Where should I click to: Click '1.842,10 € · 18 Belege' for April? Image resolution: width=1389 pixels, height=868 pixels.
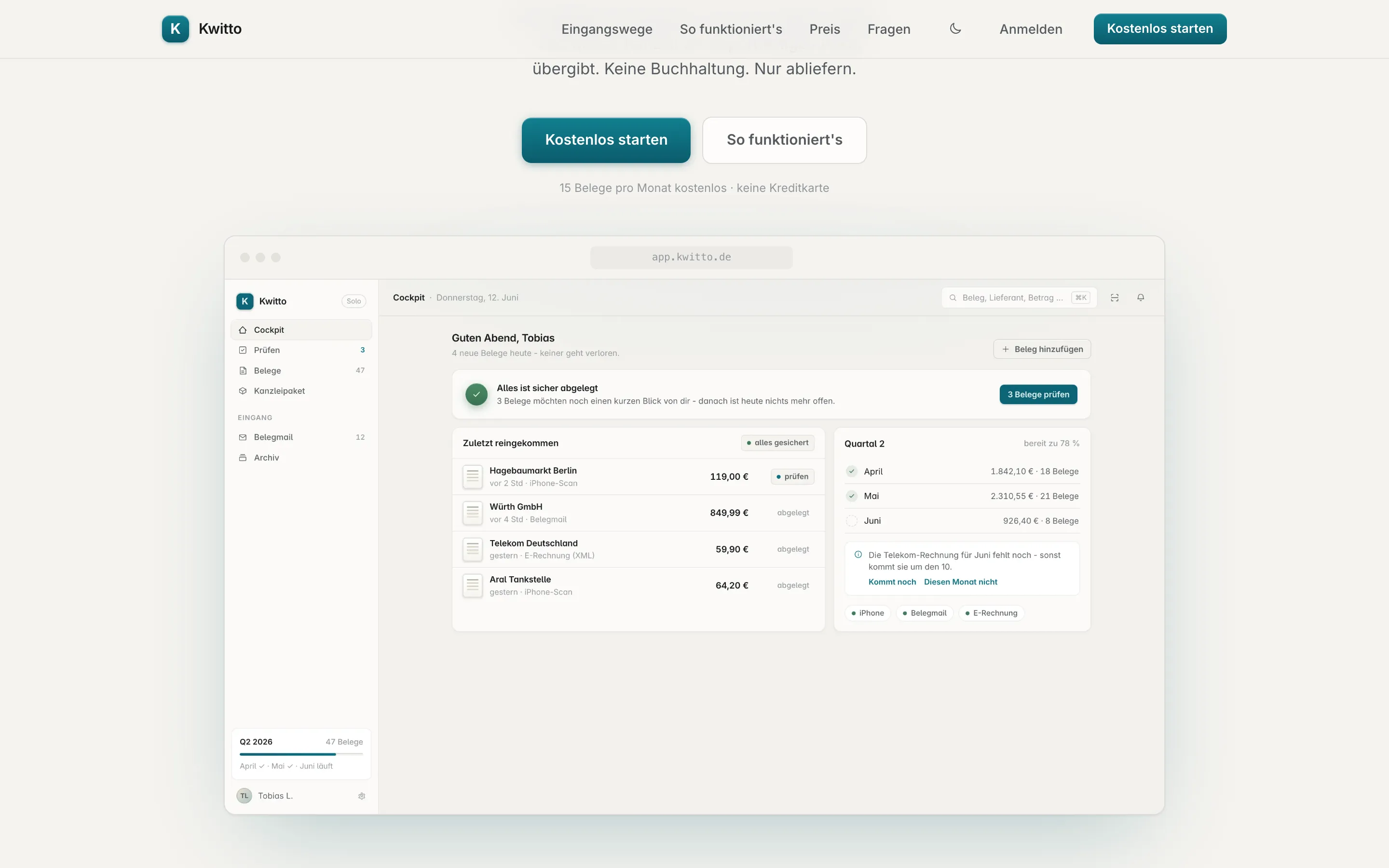point(1035,471)
